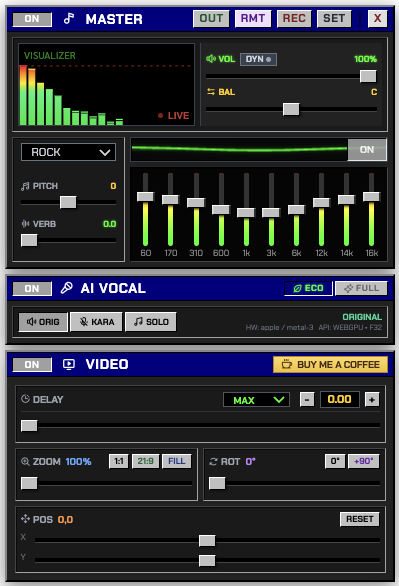Increase delay with plus button

pos(372,400)
